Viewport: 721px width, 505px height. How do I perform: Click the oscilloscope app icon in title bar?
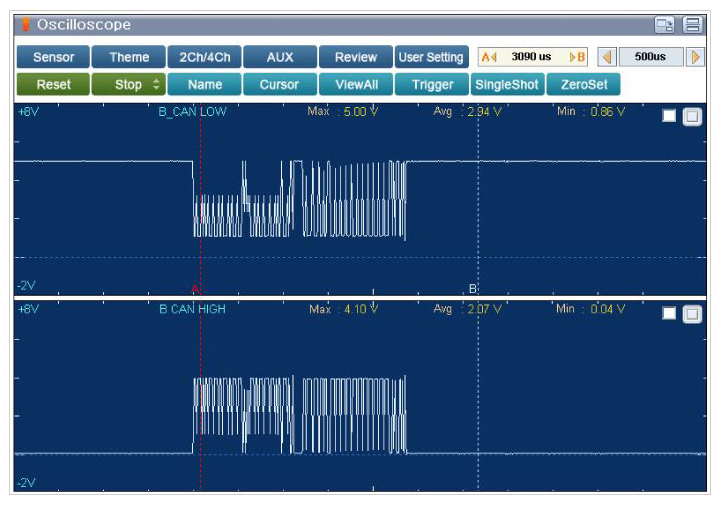pyautogui.click(x=26, y=25)
